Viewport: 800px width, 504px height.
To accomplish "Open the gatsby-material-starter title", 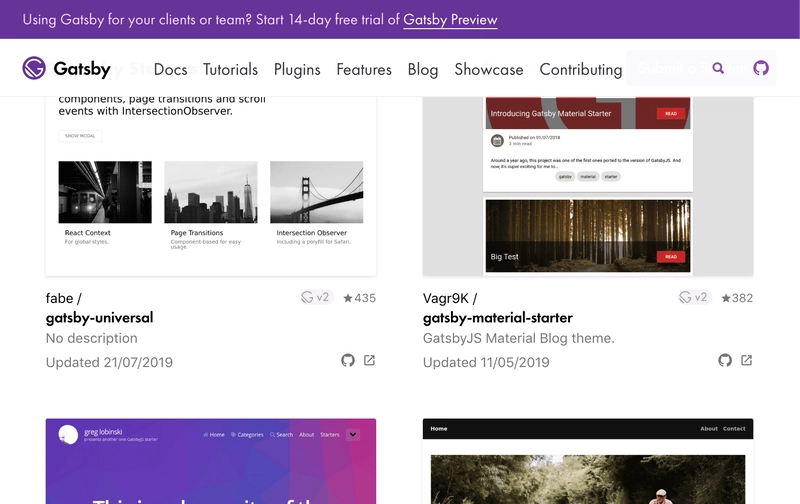I will tap(497, 318).
